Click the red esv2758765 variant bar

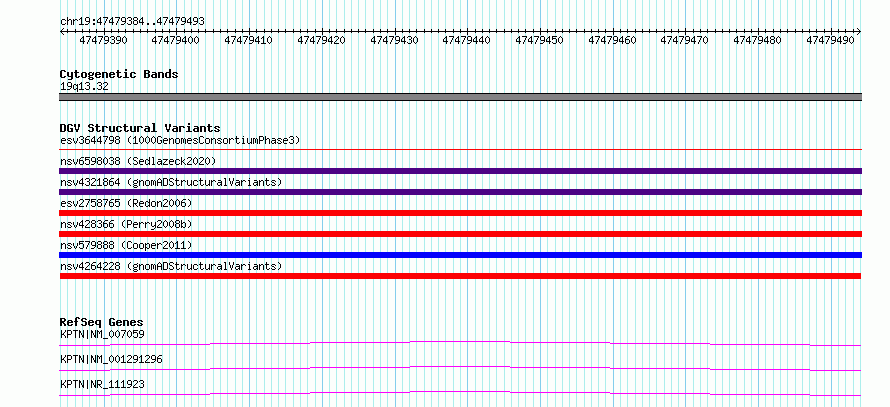pos(460,213)
